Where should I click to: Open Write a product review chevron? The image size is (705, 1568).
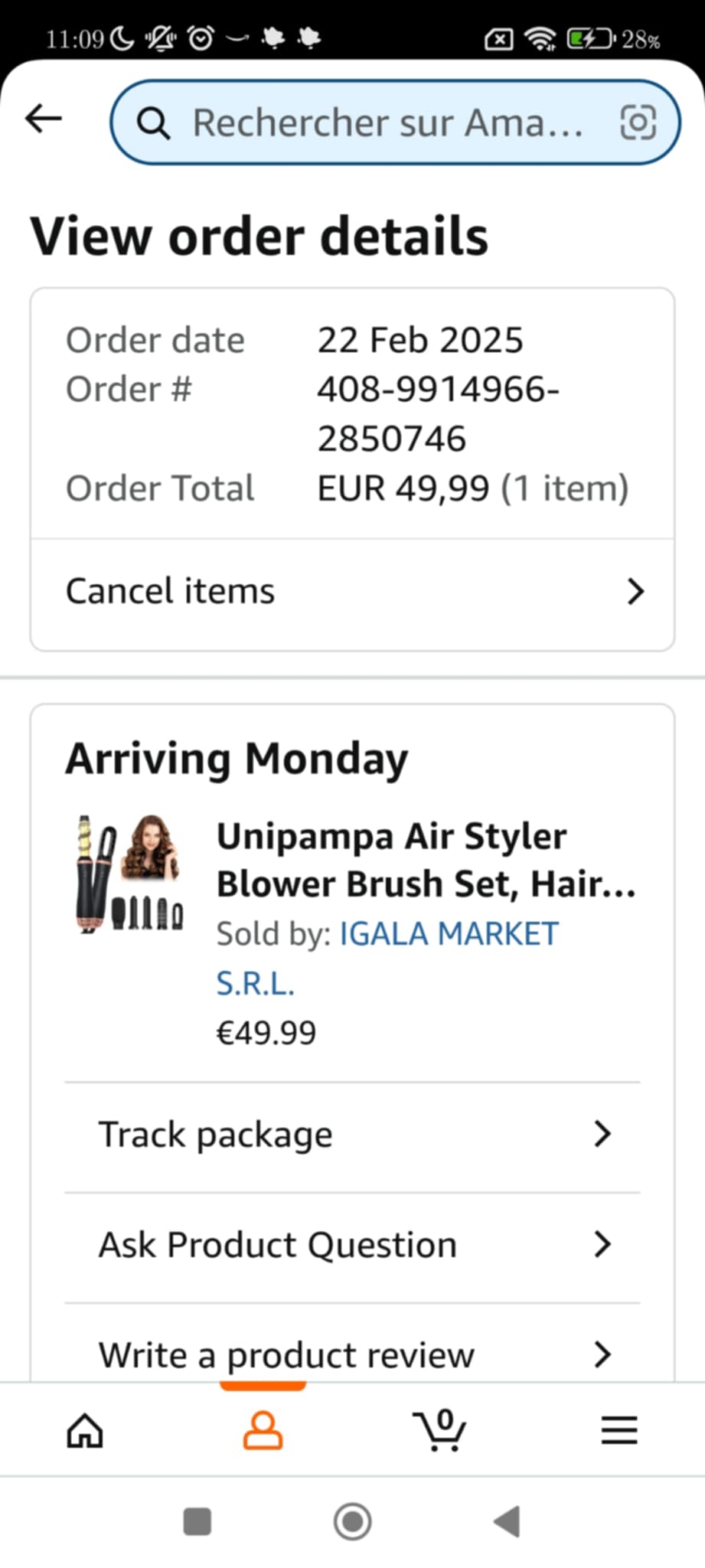(x=602, y=1354)
